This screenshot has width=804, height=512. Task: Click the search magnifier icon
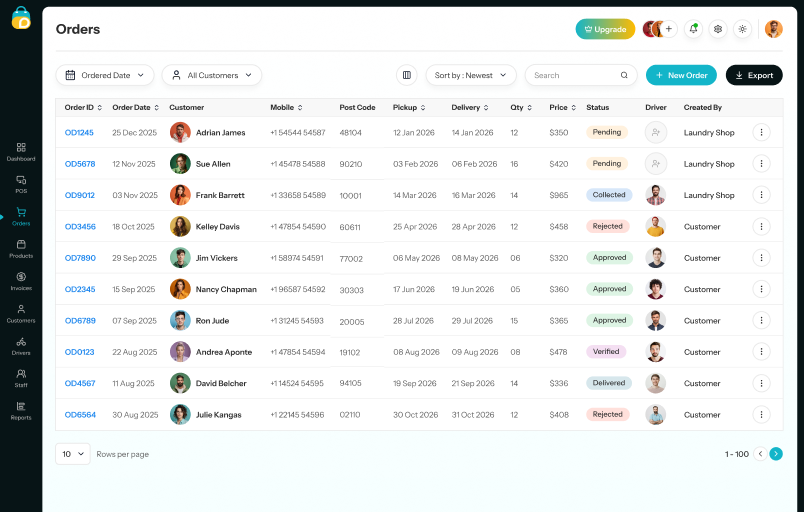pyautogui.click(x=624, y=75)
